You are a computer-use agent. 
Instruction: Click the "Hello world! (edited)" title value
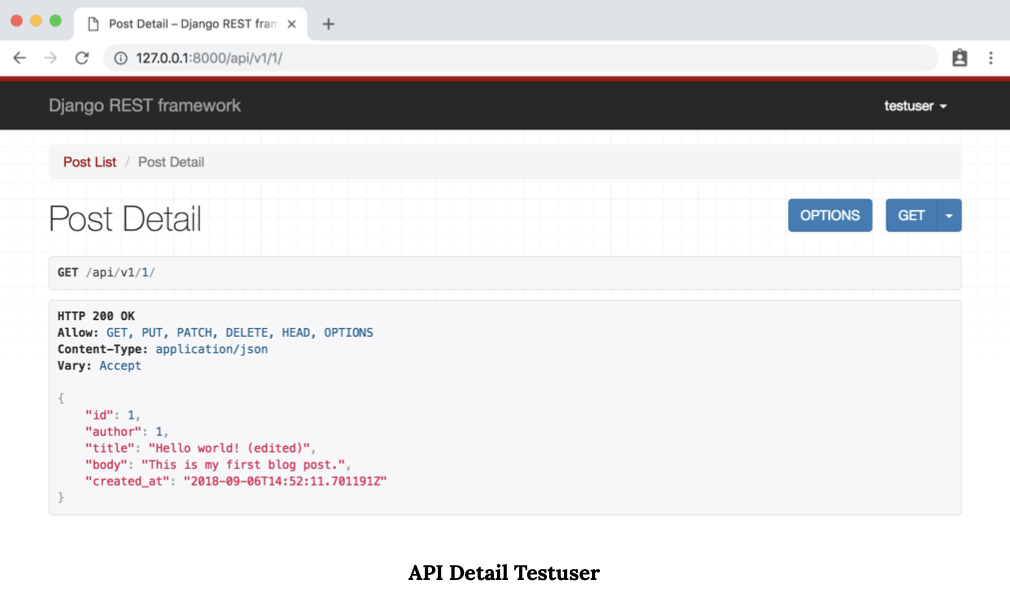coord(229,448)
